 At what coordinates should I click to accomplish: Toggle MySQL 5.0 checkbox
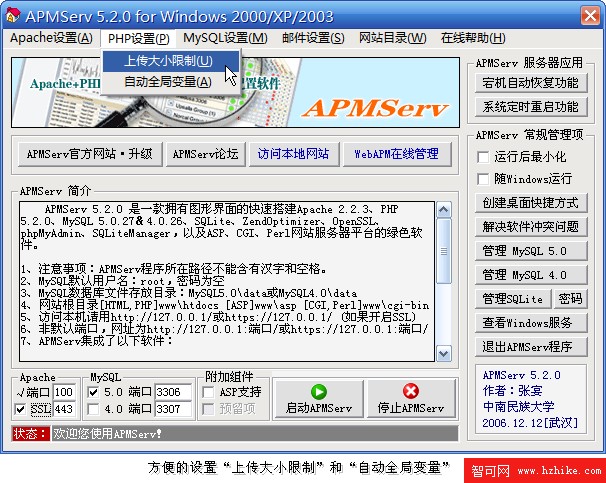93,392
